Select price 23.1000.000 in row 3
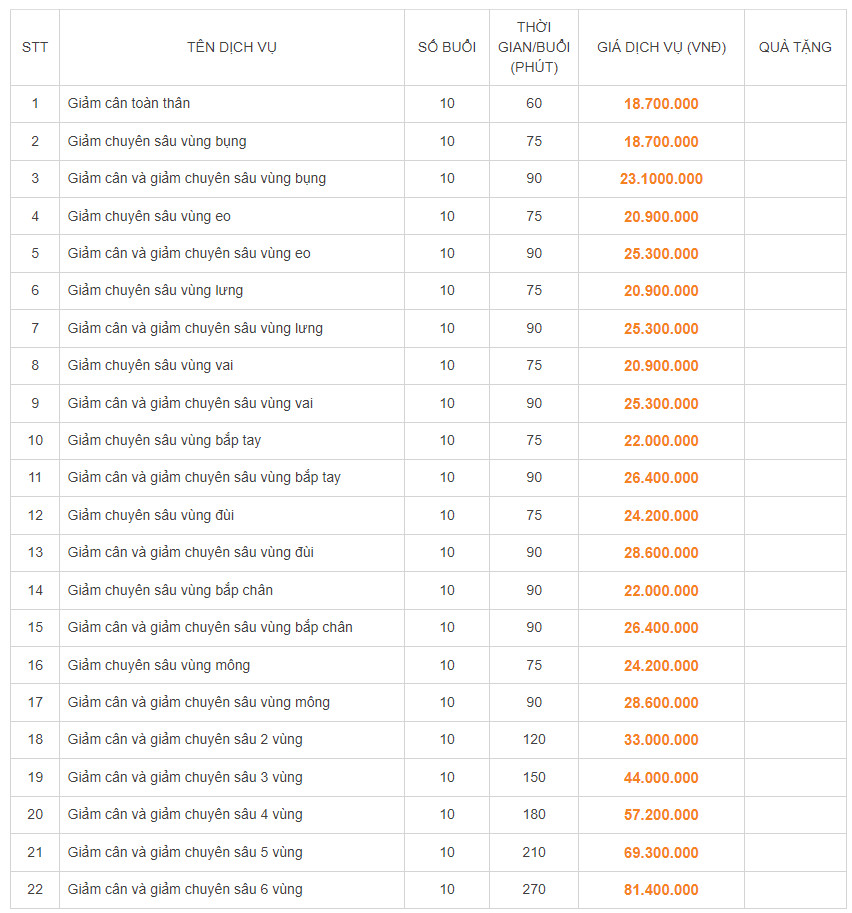The image size is (852, 913). click(x=661, y=179)
